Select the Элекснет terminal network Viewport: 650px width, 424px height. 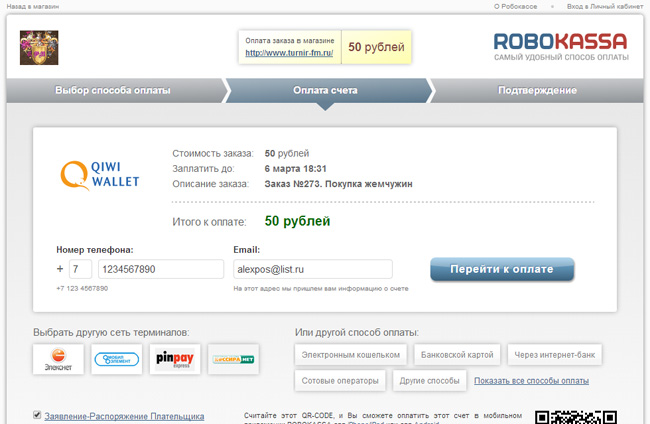(58, 359)
